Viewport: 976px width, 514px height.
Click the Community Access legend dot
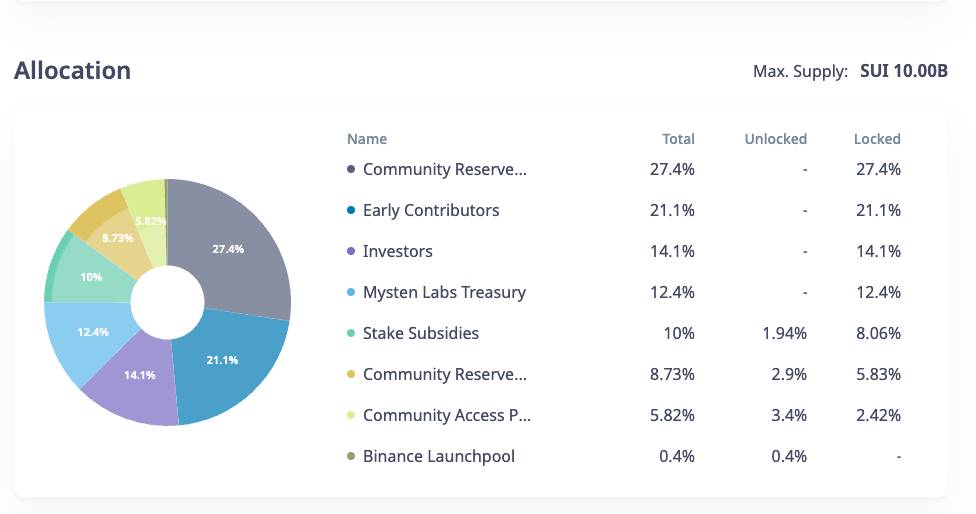(x=351, y=416)
